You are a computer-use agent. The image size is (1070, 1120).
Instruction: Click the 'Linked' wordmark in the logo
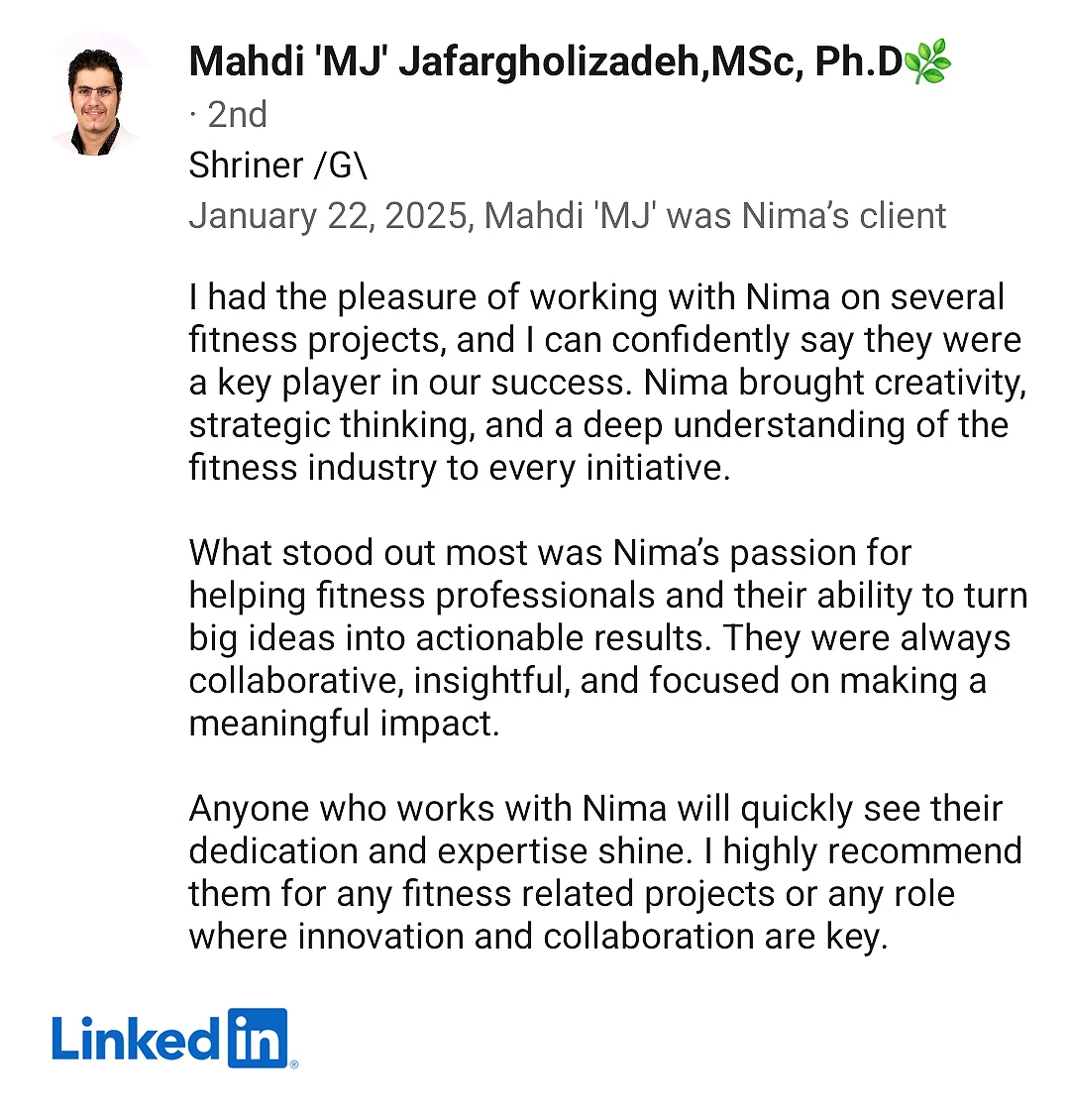pos(136,1039)
